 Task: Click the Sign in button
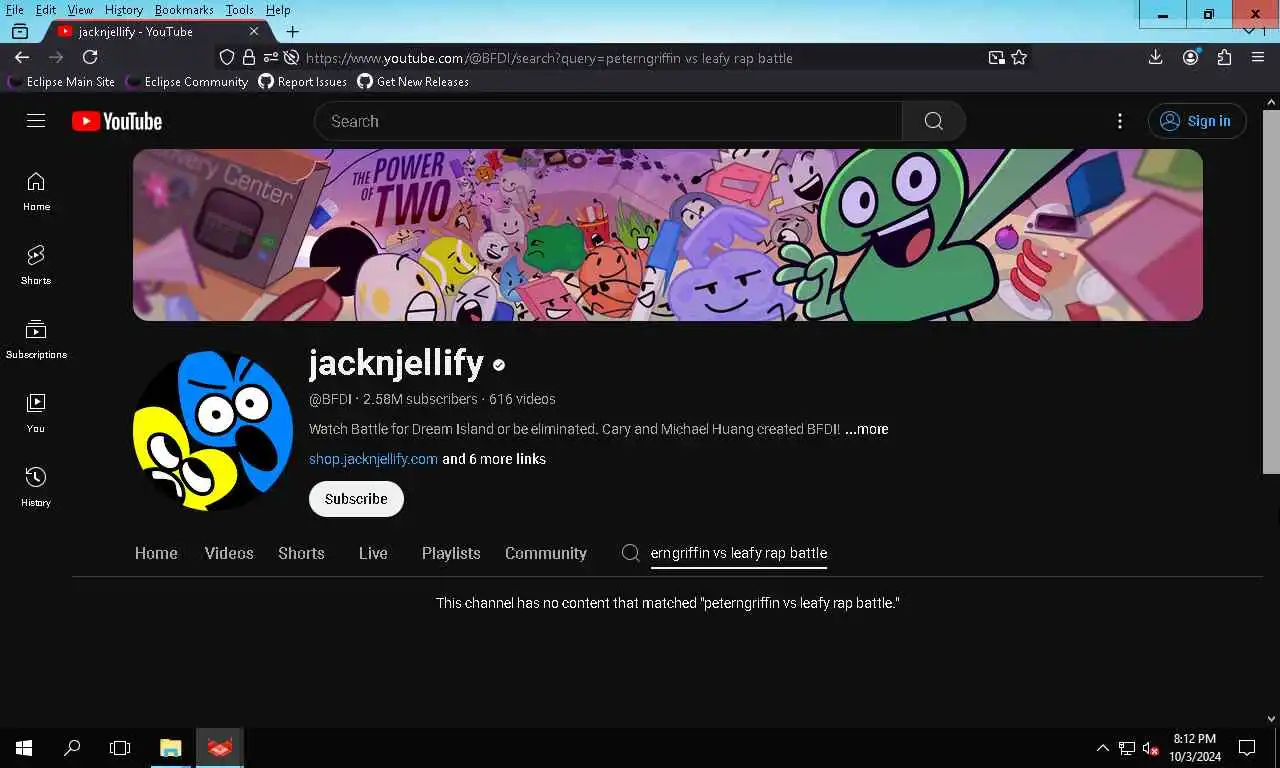coord(1197,121)
